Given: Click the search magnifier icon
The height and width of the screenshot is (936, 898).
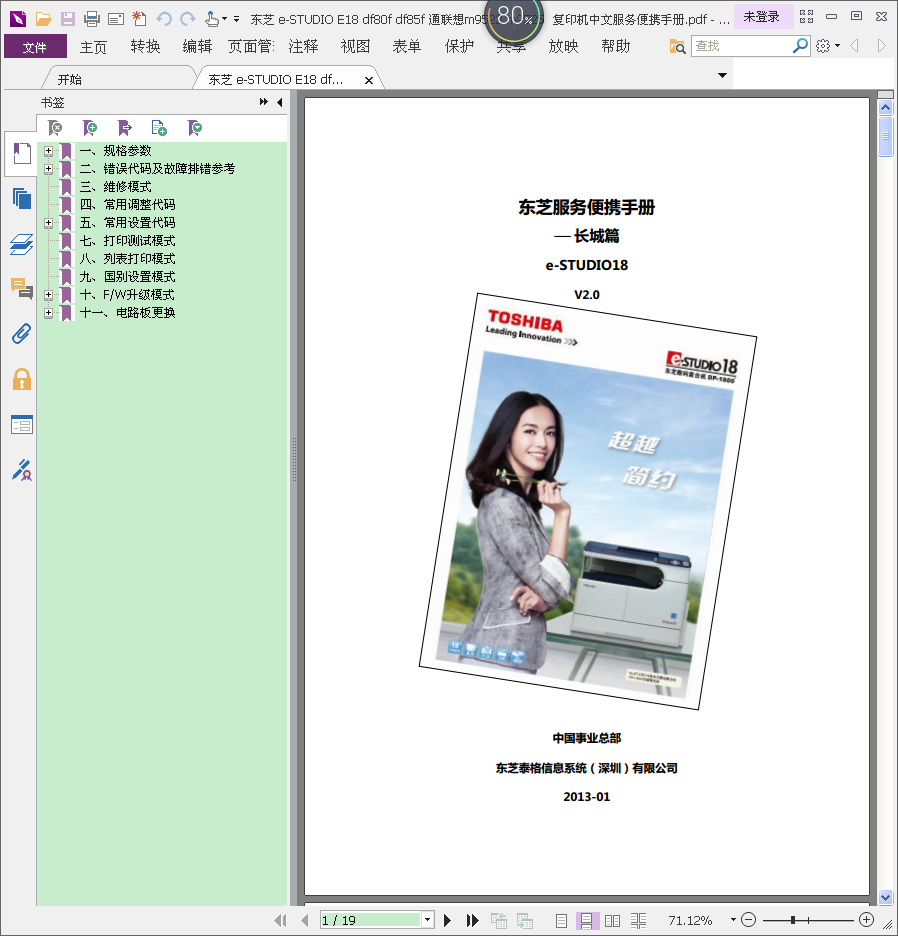Looking at the screenshot, I should point(800,45).
